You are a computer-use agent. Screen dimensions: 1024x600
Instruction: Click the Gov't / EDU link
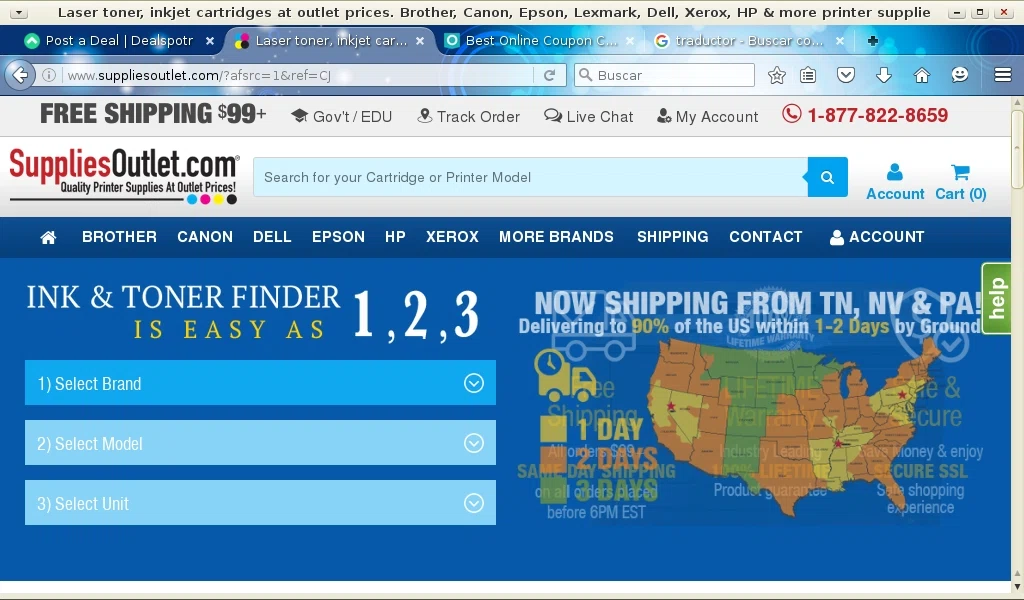point(342,116)
